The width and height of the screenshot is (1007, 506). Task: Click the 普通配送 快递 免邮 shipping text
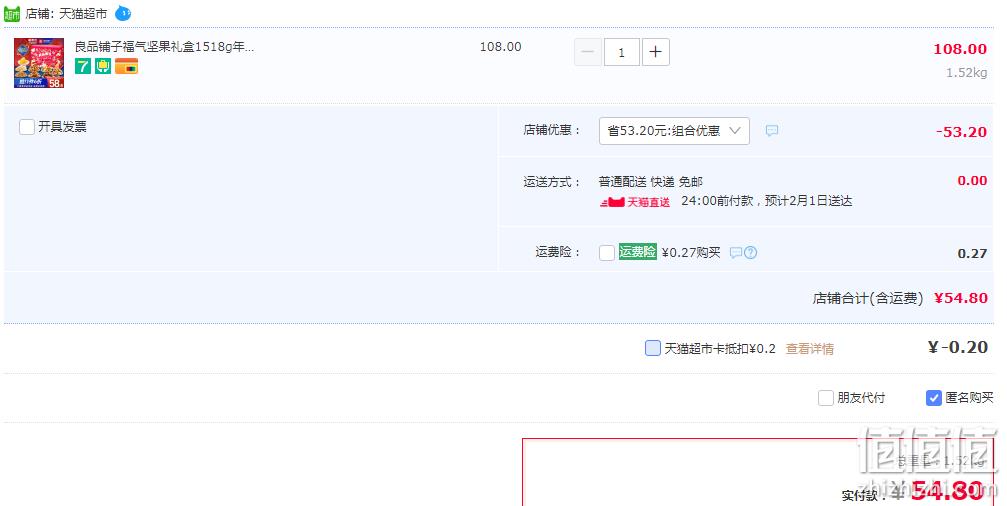[x=651, y=182]
